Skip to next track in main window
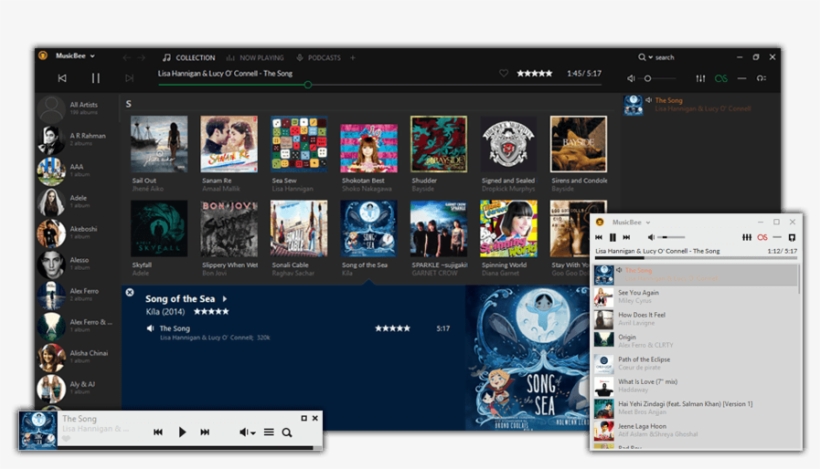This screenshot has width=820, height=469. [x=129, y=78]
